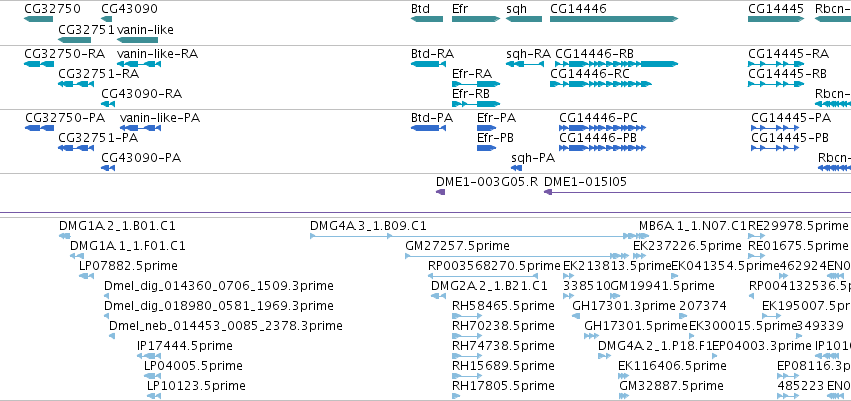Select the CG14445-RB transcript
Image resolution: width=851 pixels, height=401 pixels.
(x=776, y=84)
